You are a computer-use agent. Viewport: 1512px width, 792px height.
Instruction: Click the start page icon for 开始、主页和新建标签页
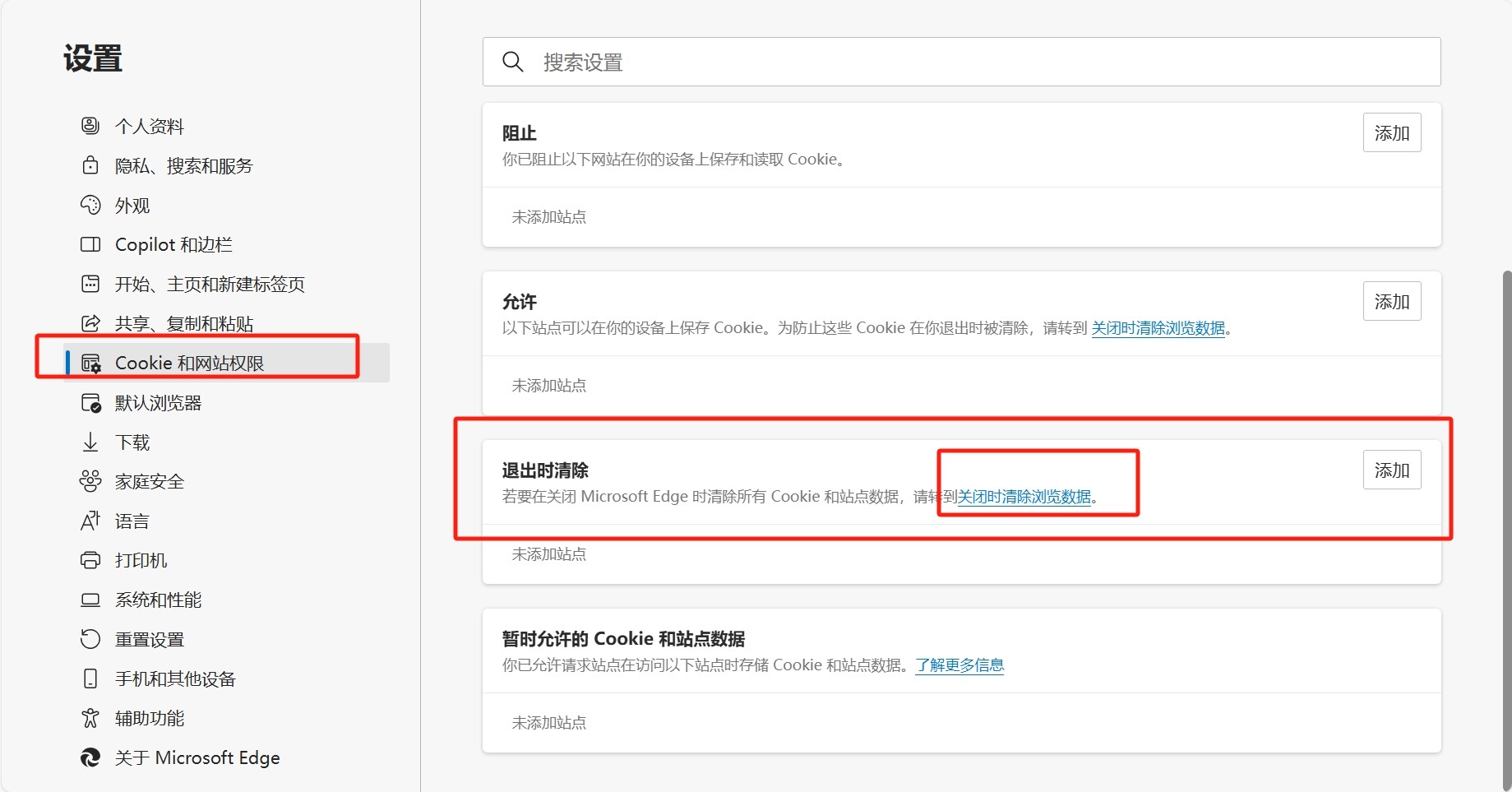click(x=90, y=284)
